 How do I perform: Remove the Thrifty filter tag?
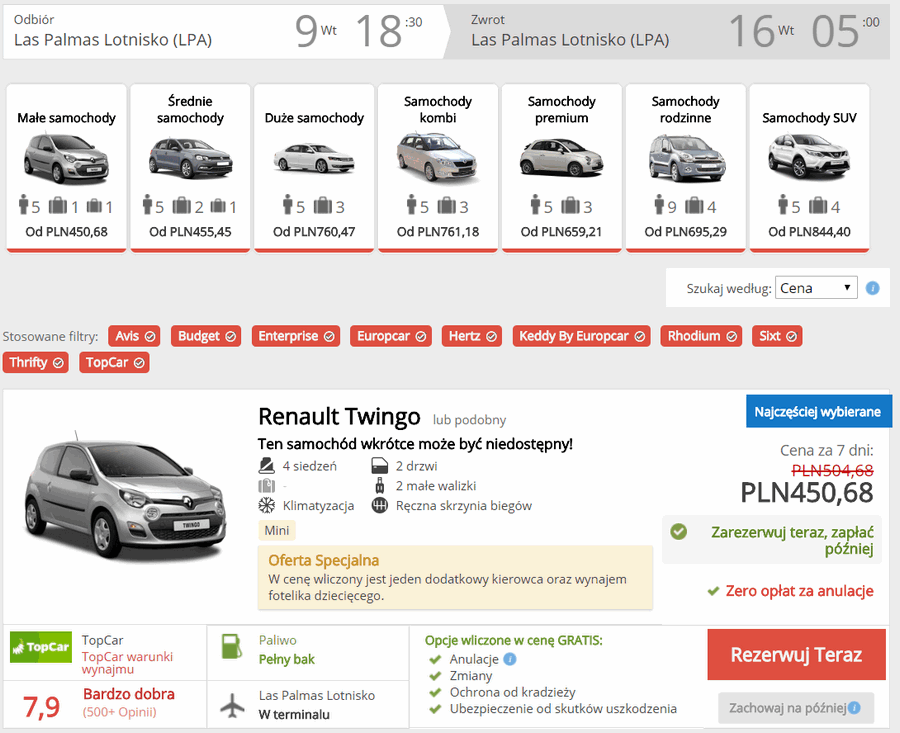(36, 363)
